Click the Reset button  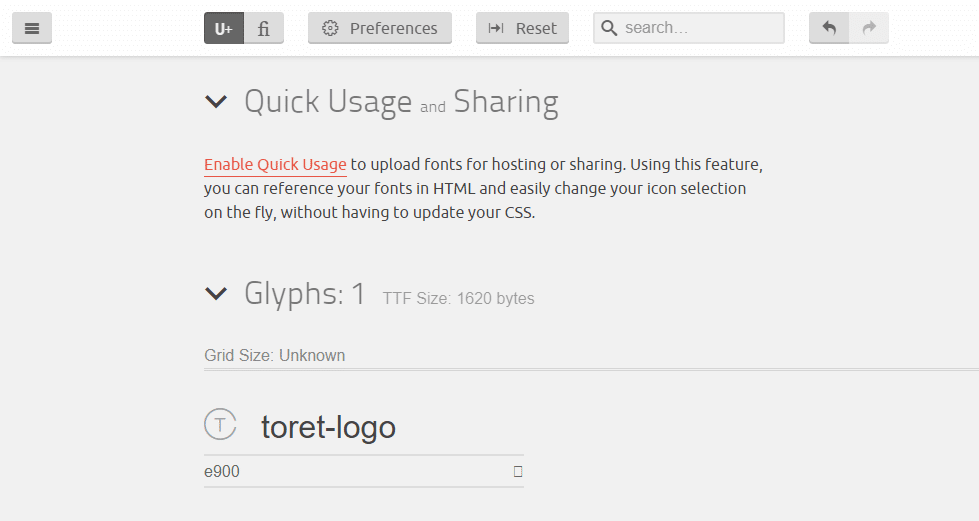[523, 28]
